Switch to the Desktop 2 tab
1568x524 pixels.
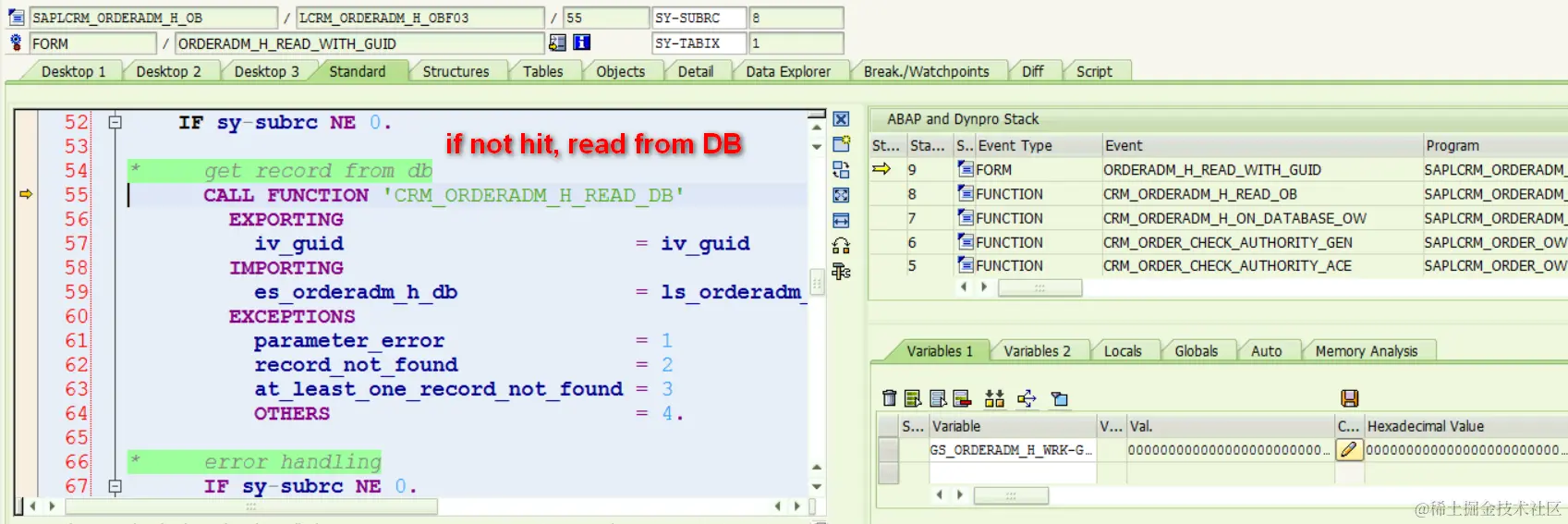[168, 71]
